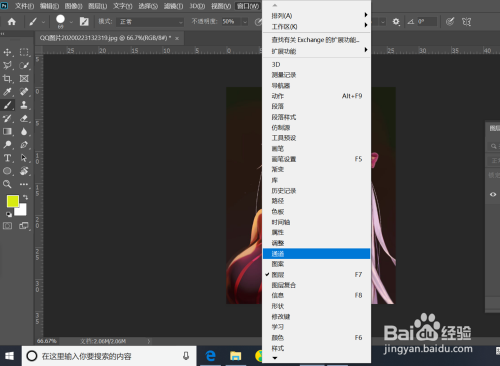Click the Windows Start button
The height and width of the screenshot is (366, 500).
click(x=10, y=356)
